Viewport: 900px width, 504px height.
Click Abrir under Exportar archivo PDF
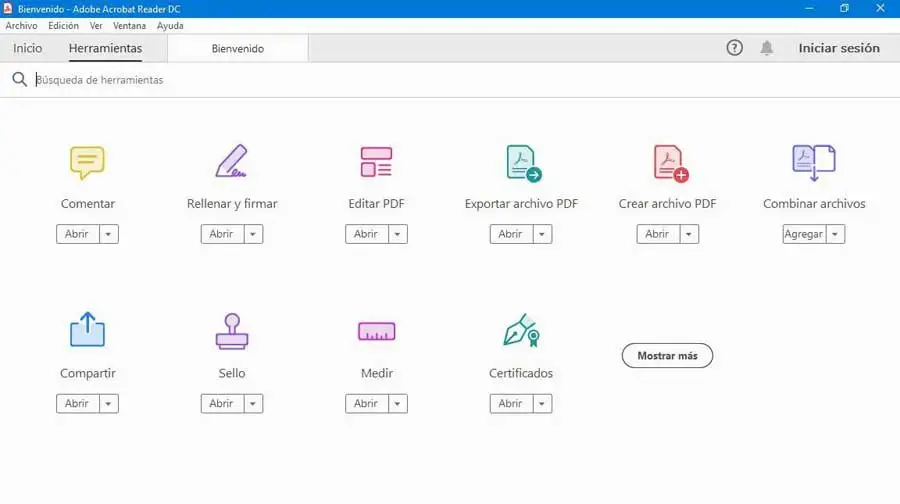tap(511, 234)
